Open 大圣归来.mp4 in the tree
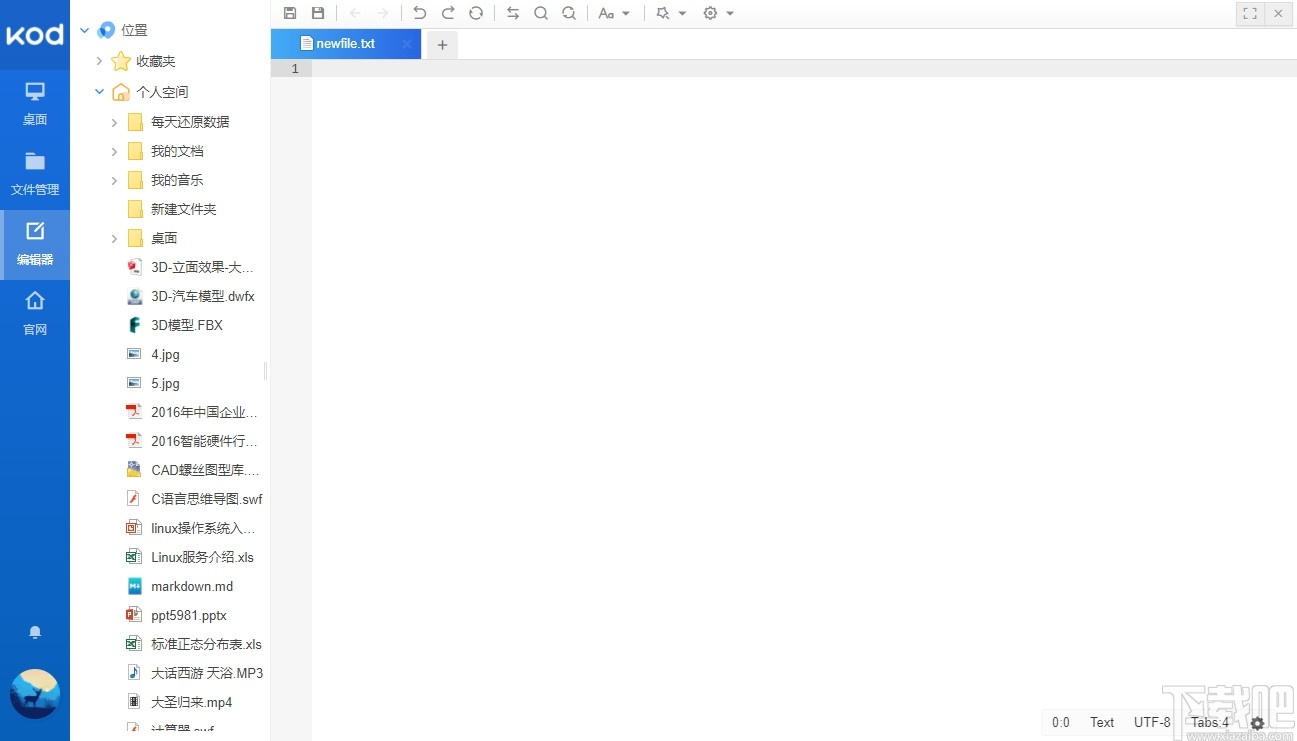This screenshot has width=1297, height=741. [x=192, y=702]
